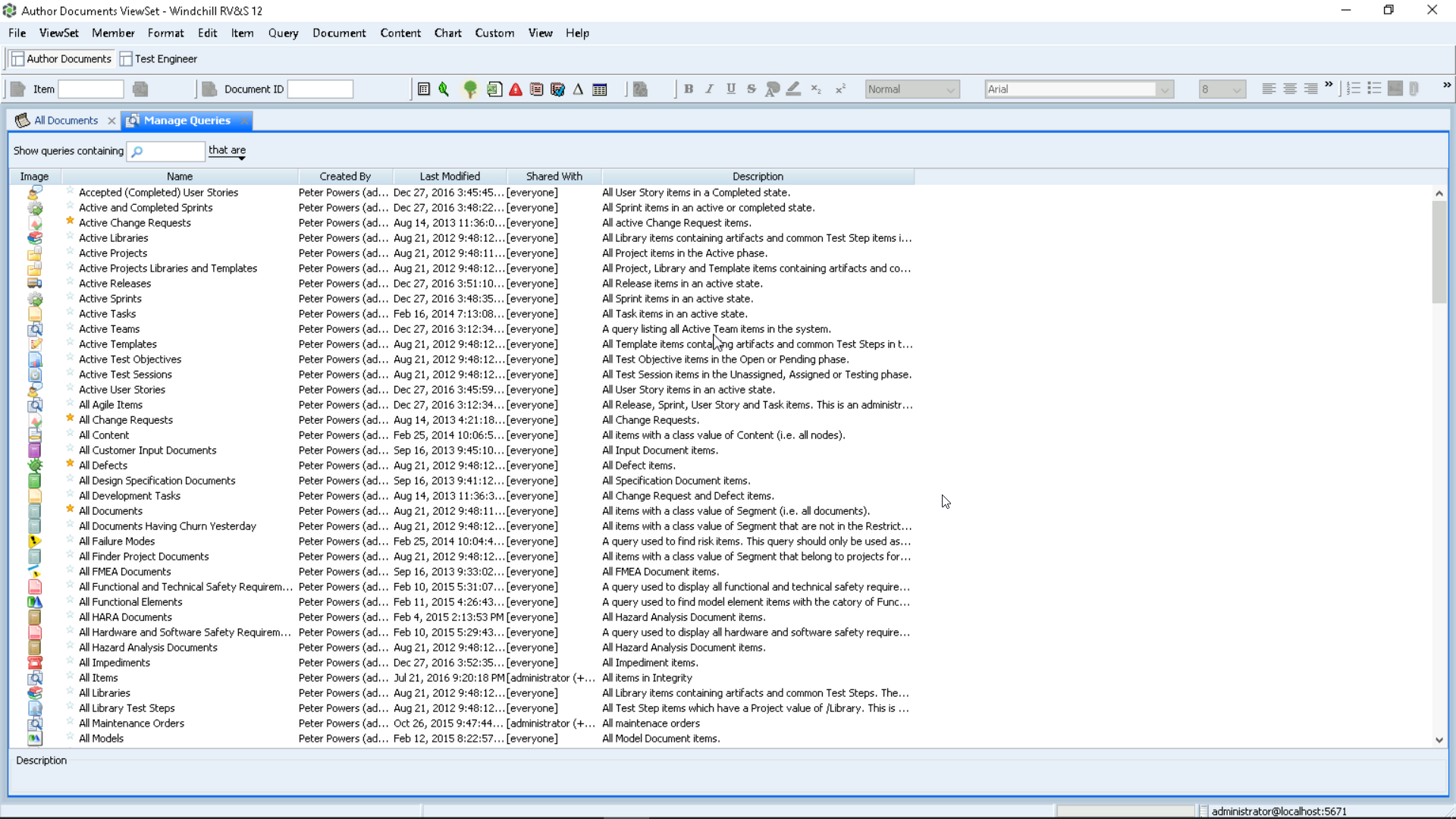Toggle favorite star for All Content
The height and width of the screenshot is (819, 1456).
pyautogui.click(x=70, y=434)
